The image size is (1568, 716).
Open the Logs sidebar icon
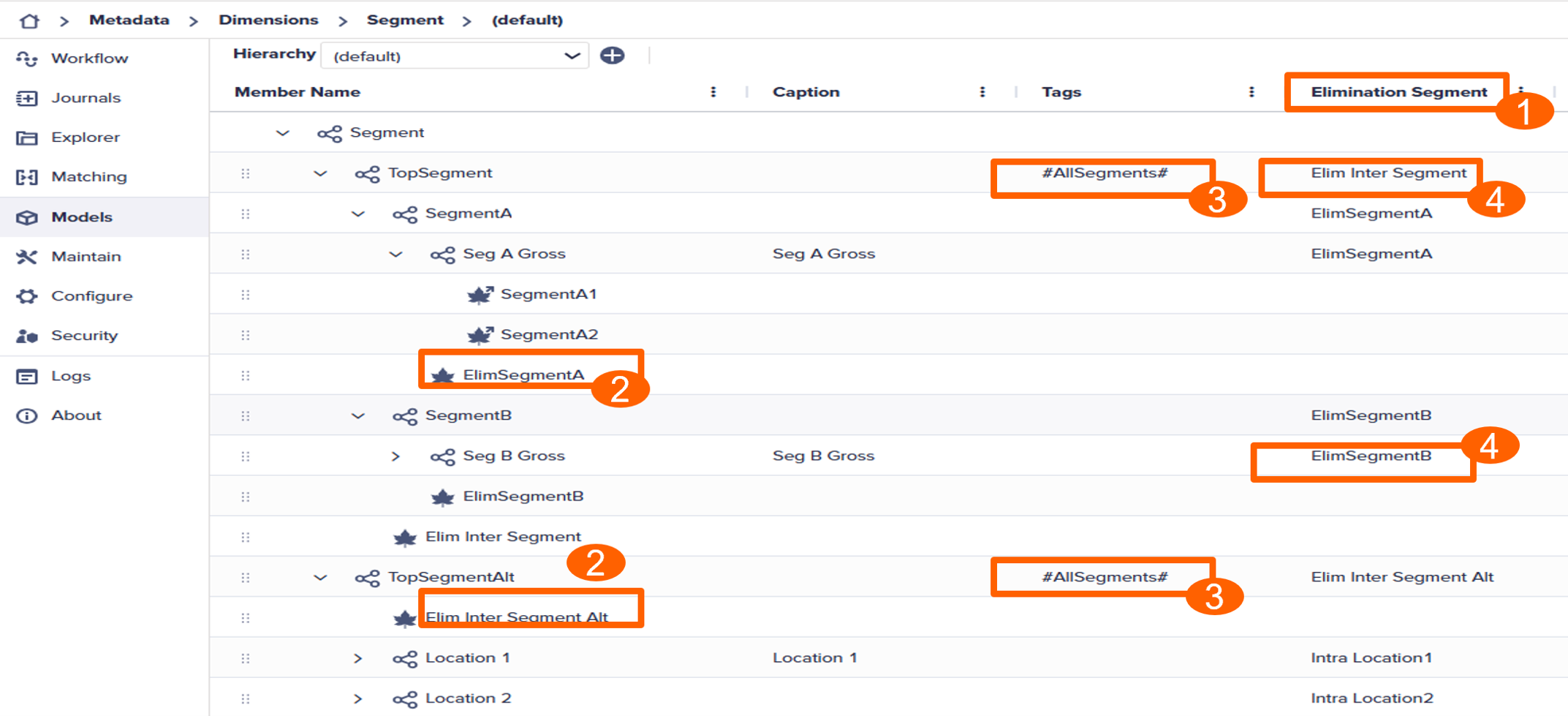point(27,376)
